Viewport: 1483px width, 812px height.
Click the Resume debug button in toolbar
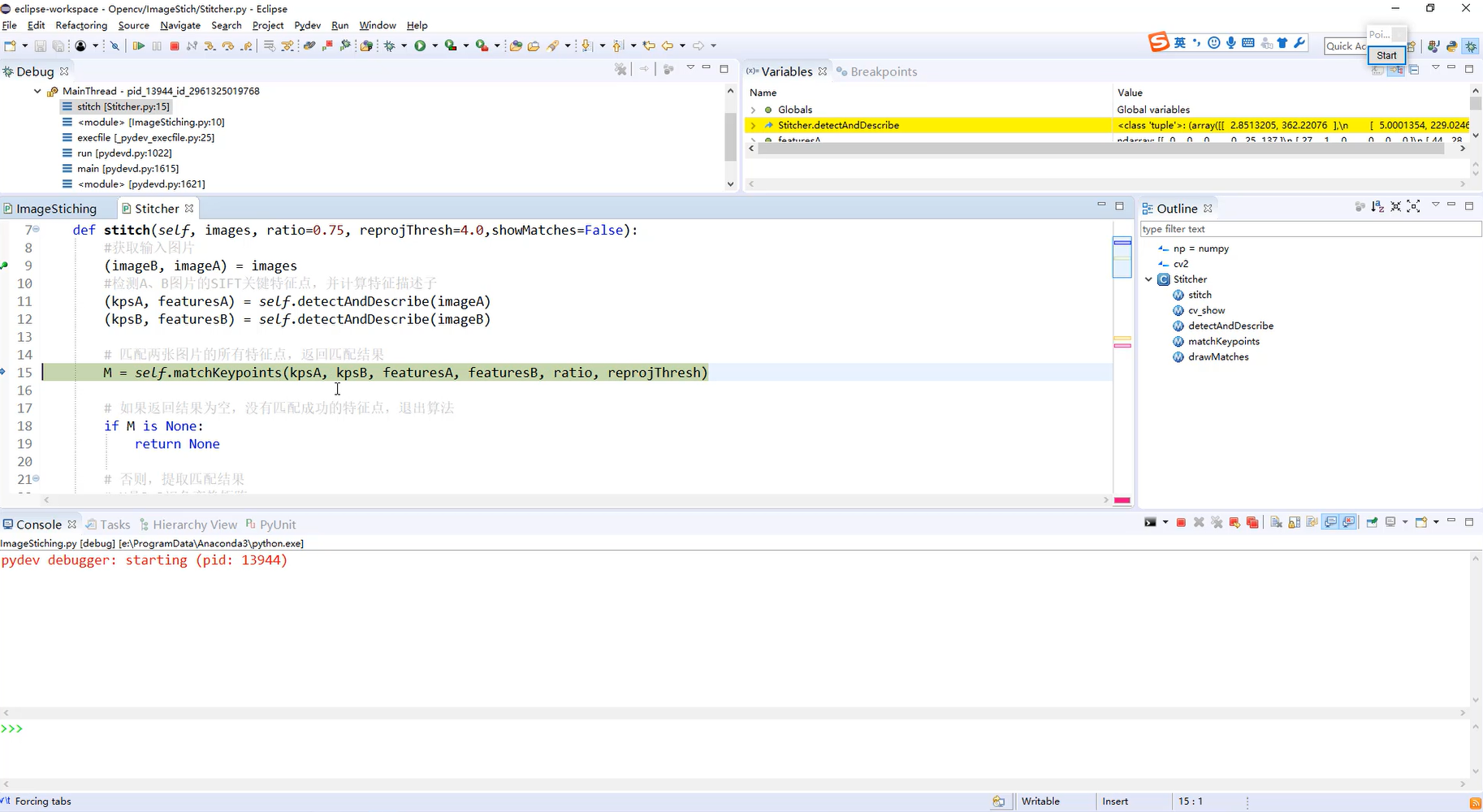[139, 46]
